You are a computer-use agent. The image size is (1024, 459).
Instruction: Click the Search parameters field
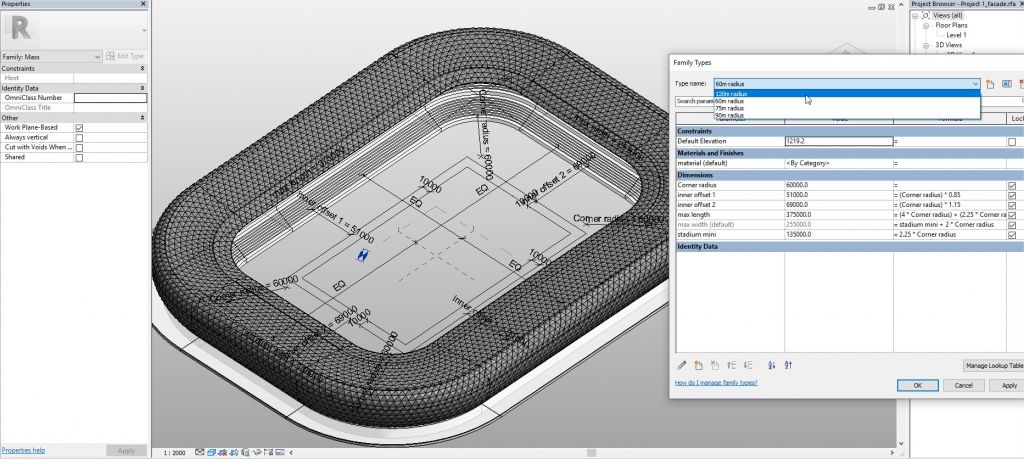694,101
